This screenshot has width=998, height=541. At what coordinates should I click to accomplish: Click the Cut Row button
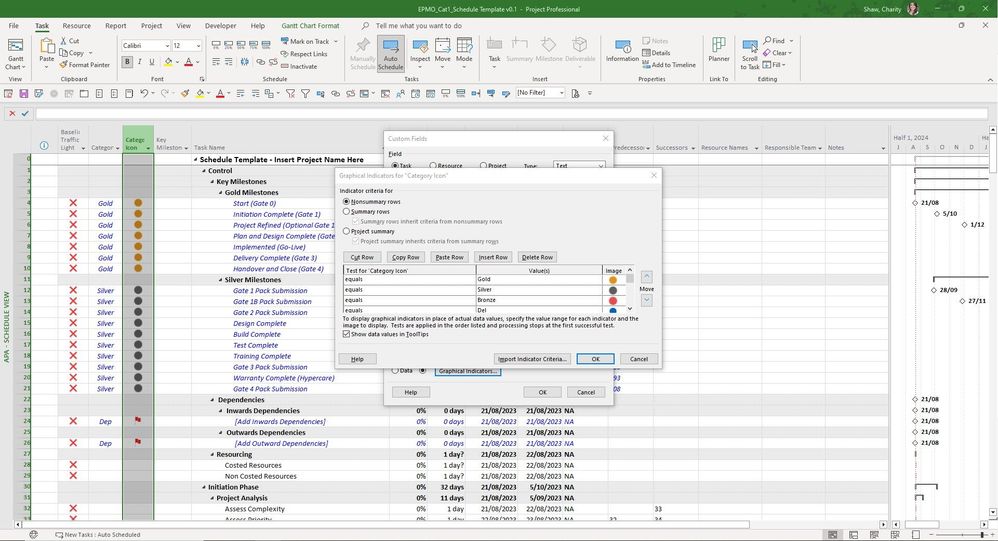[x=362, y=257]
